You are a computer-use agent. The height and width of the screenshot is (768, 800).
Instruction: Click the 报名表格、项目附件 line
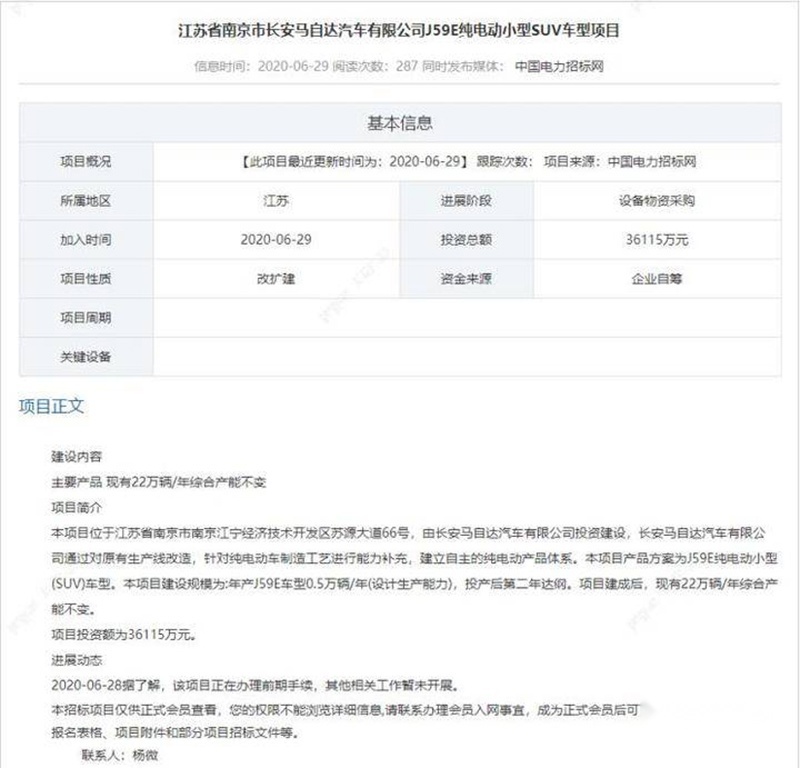(175, 733)
